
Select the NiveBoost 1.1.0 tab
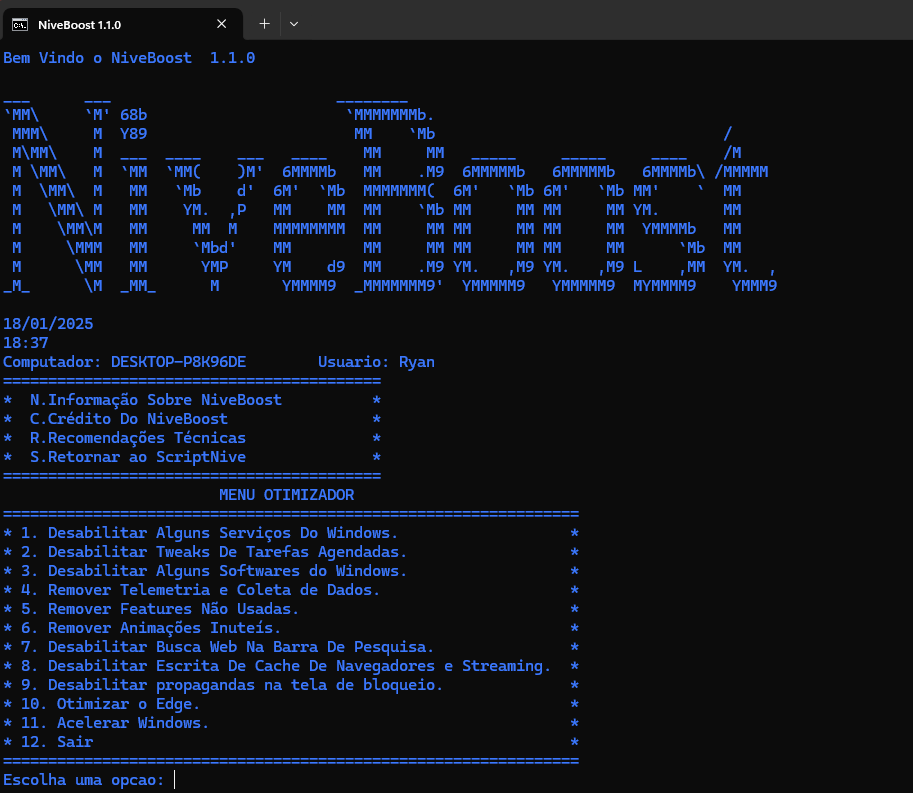[122, 24]
